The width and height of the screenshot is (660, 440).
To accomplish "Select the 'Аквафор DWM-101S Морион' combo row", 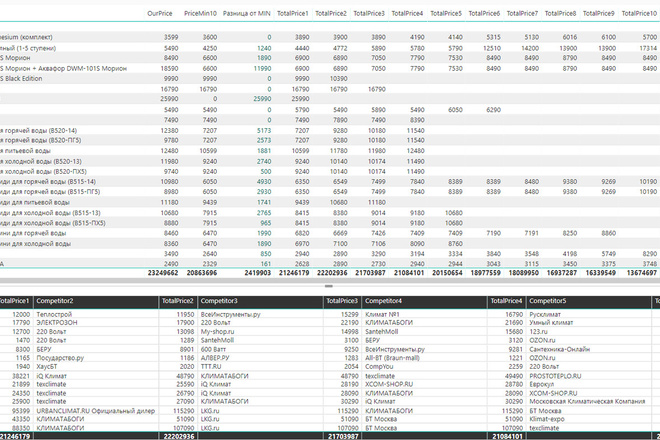I will pyautogui.click(x=330, y=68).
